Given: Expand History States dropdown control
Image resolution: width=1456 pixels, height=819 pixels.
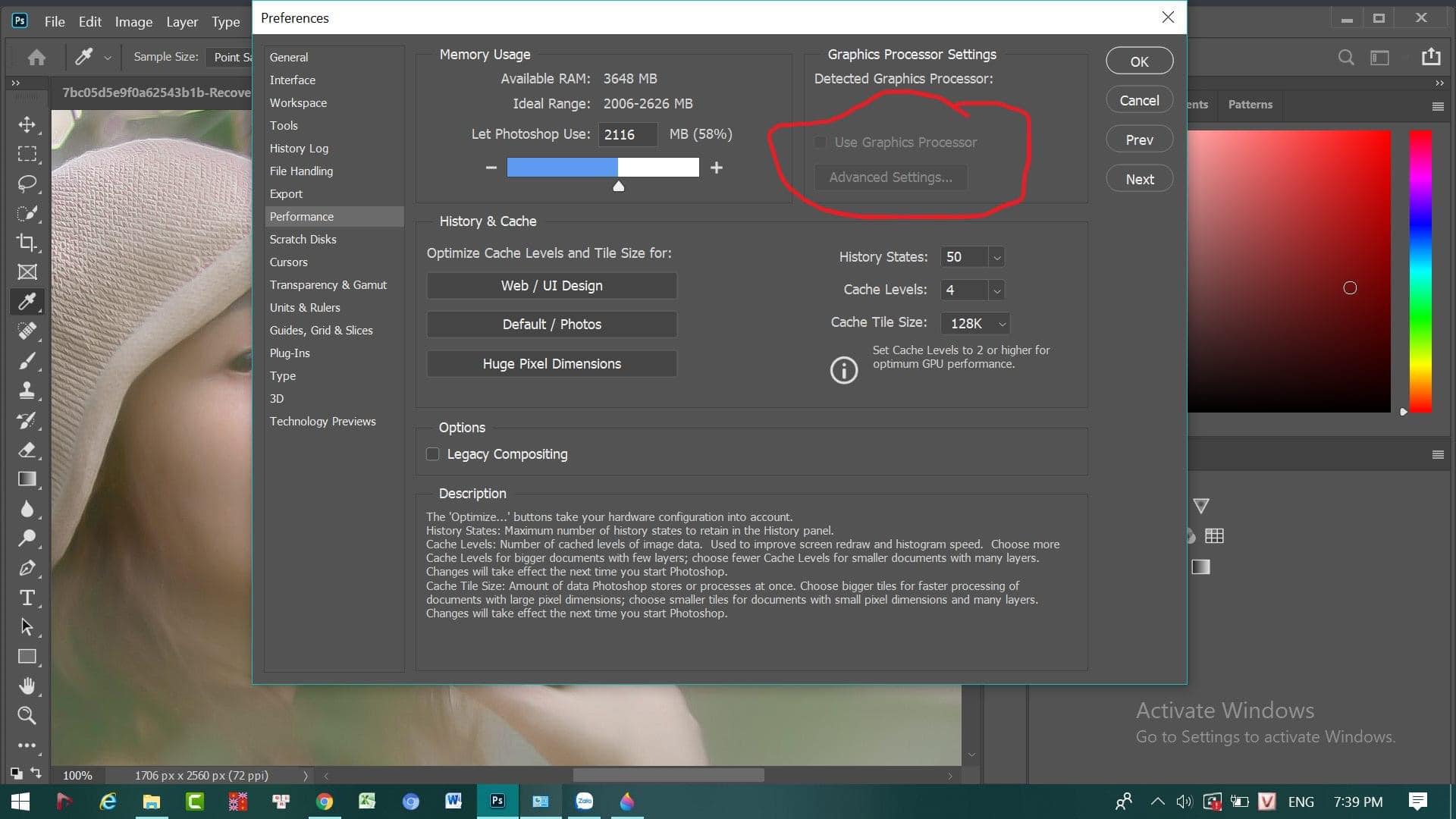Looking at the screenshot, I should tap(997, 257).
